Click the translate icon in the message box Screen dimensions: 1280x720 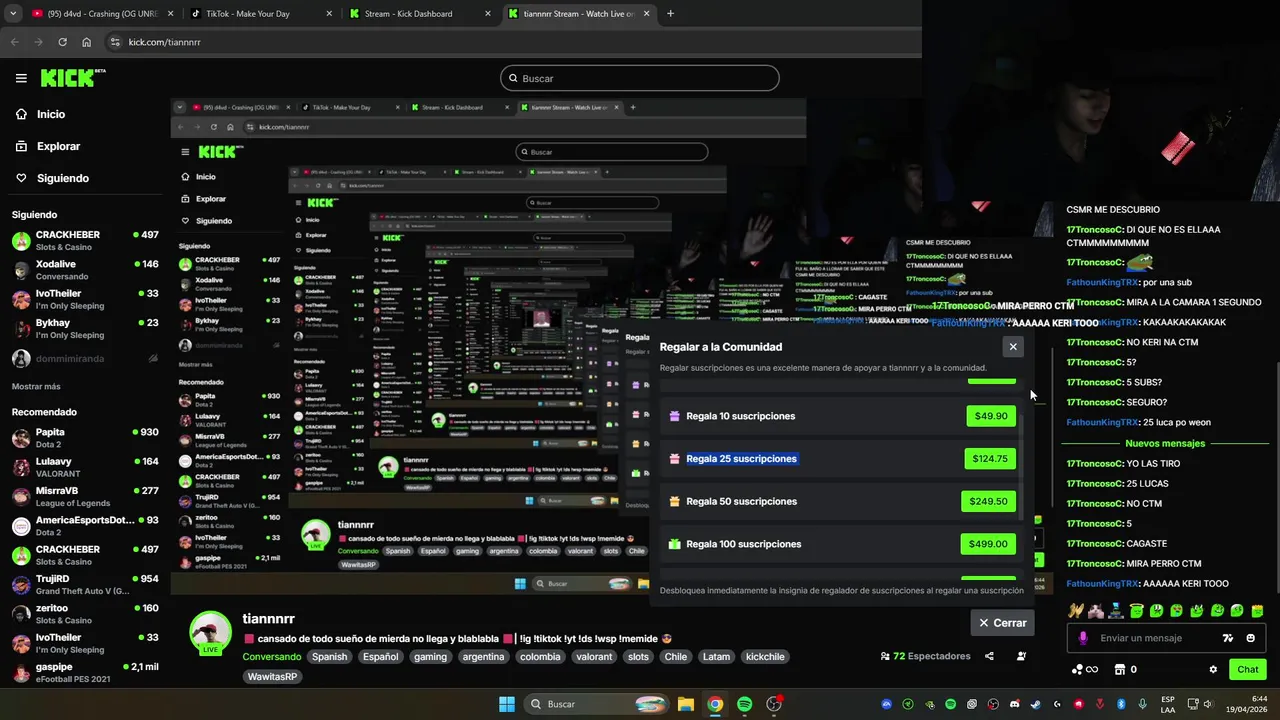(1228, 638)
